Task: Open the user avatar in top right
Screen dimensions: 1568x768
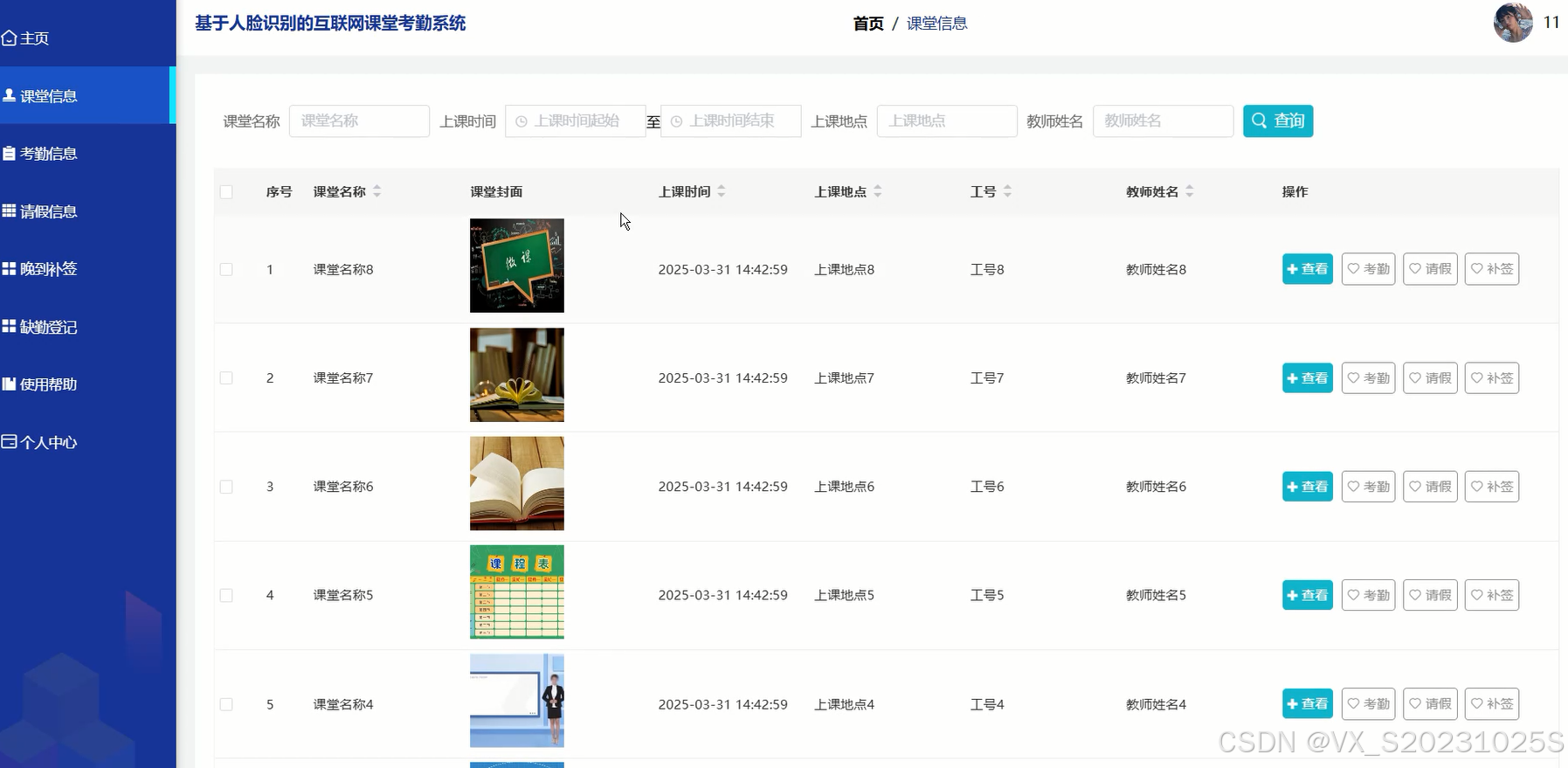Action: point(1513,23)
